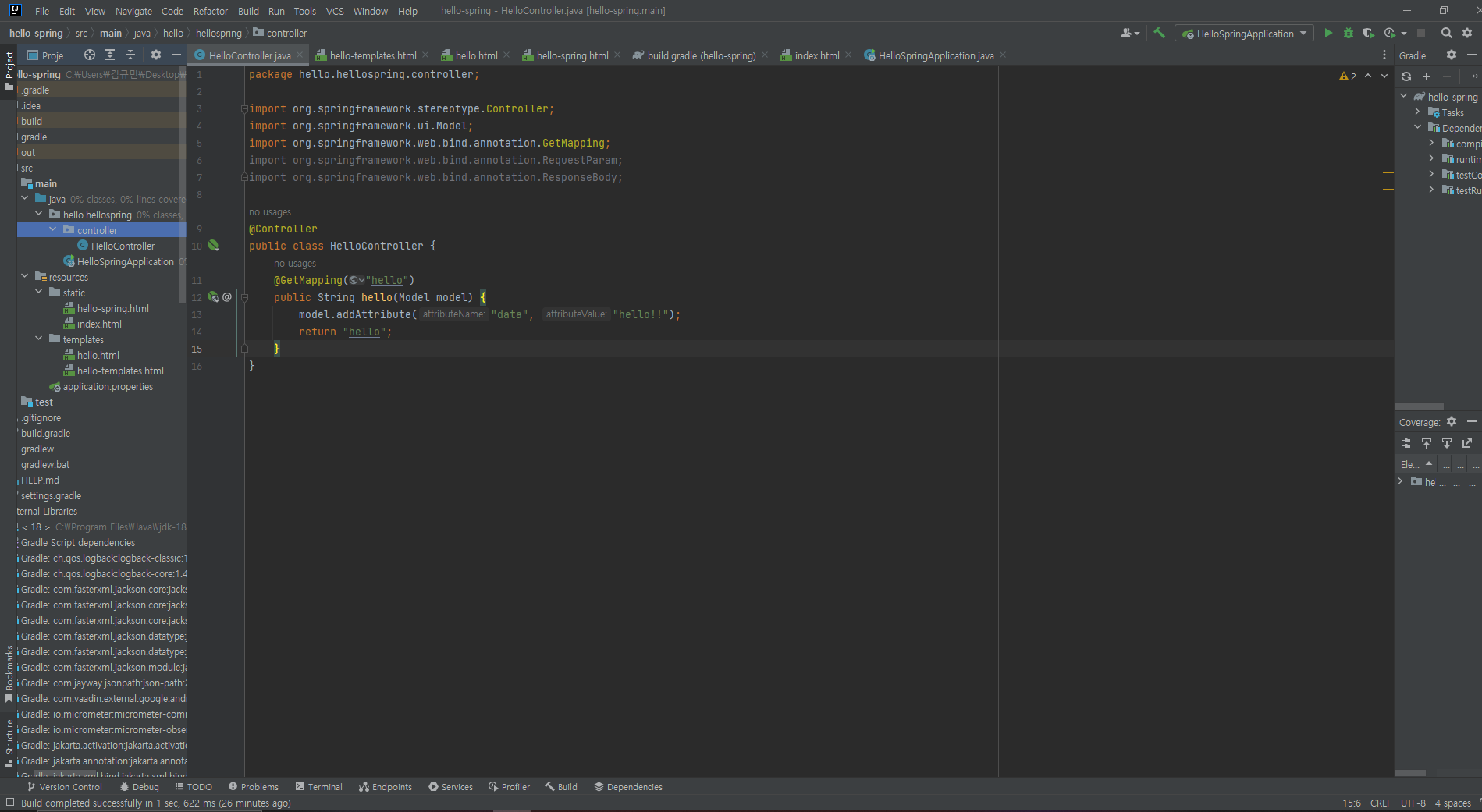1482x812 pixels.
Task: Click line ending CRLF in status bar
Action: (x=1381, y=803)
